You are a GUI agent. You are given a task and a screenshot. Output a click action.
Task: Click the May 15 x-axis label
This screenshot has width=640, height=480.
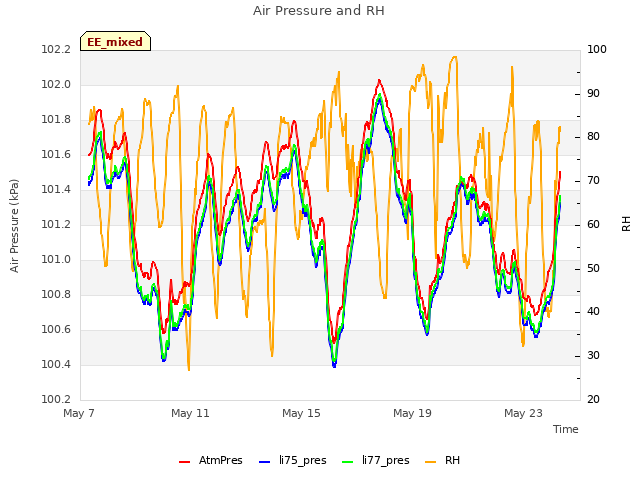pyautogui.click(x=301, y=413)
